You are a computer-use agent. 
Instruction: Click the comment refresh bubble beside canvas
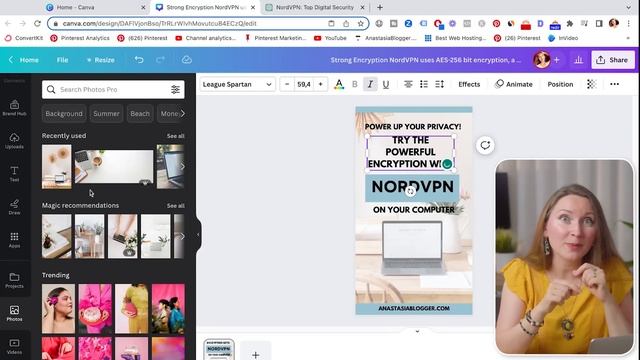click(x=485, y=145)
